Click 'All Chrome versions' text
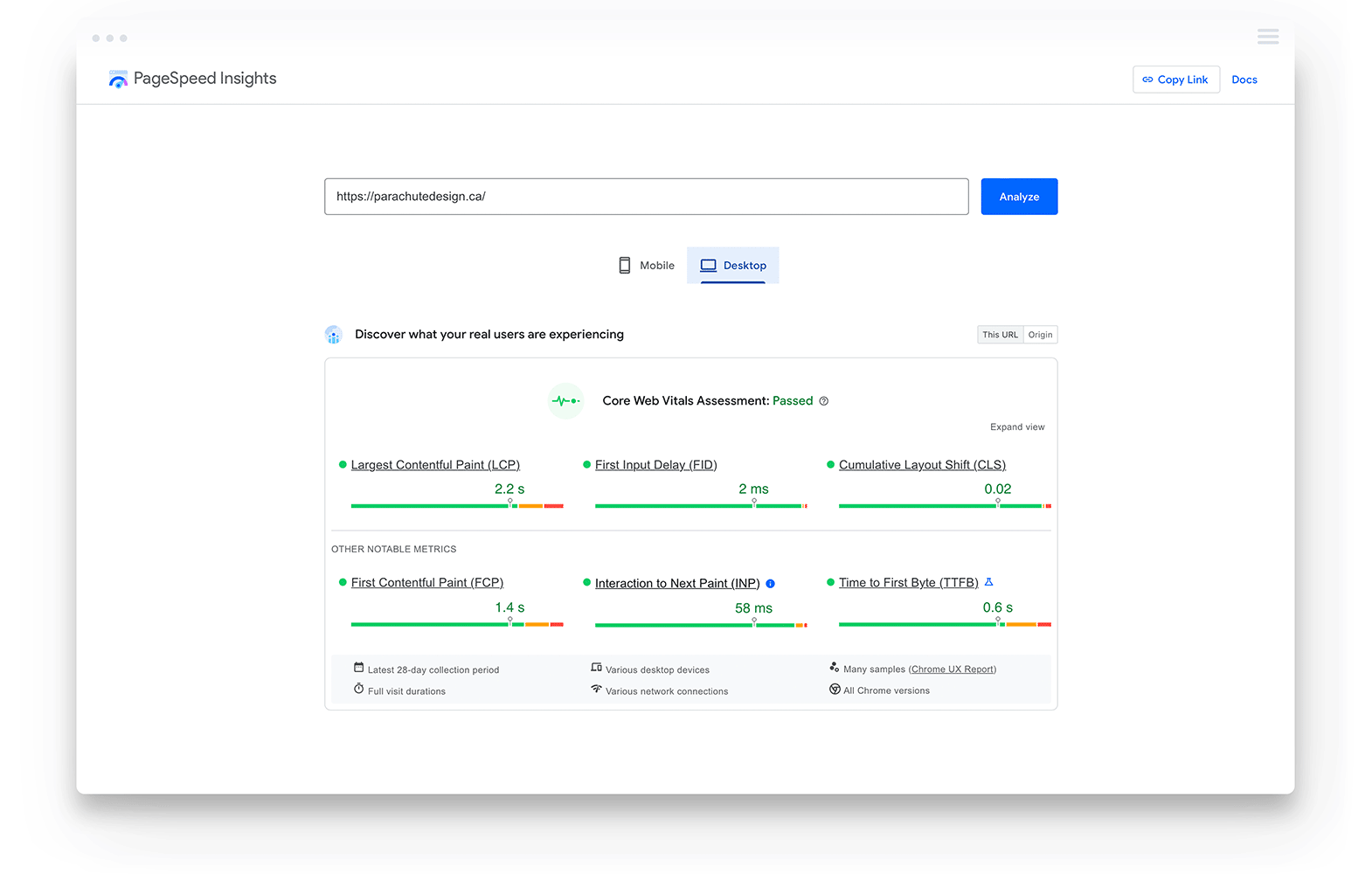 tap(886, 690)
